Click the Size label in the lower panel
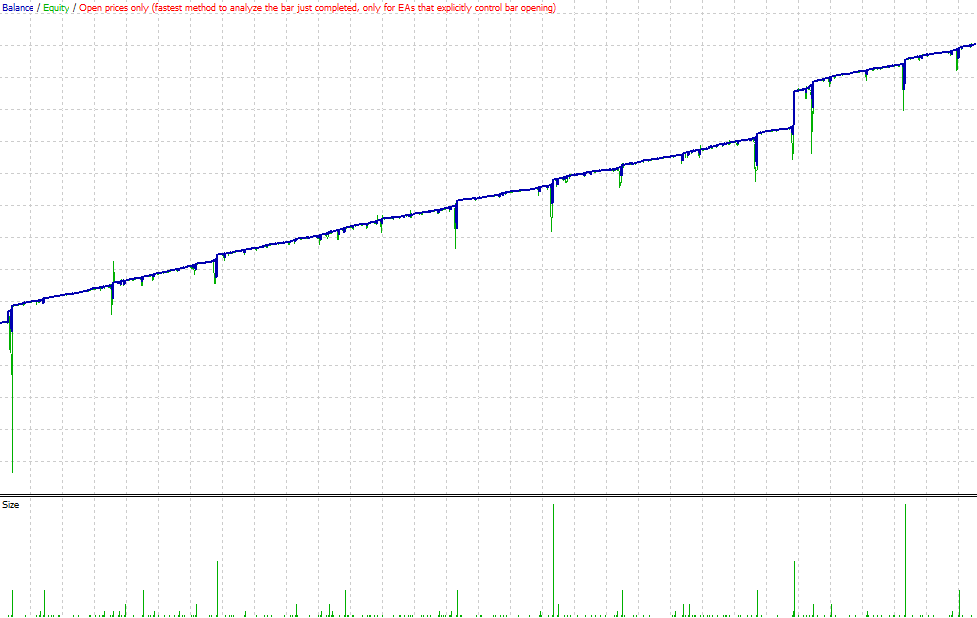977x618 pixels. (11, 505)
